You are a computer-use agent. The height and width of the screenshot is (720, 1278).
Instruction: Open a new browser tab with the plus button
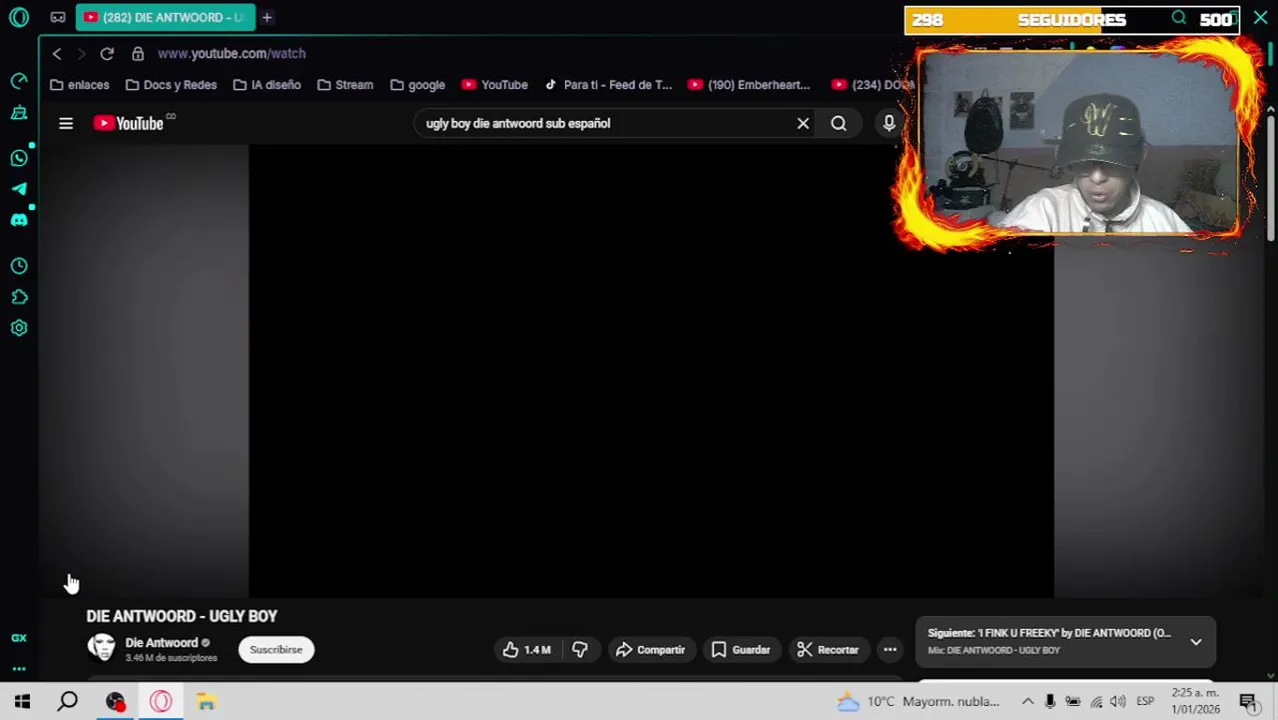[267, 17]
